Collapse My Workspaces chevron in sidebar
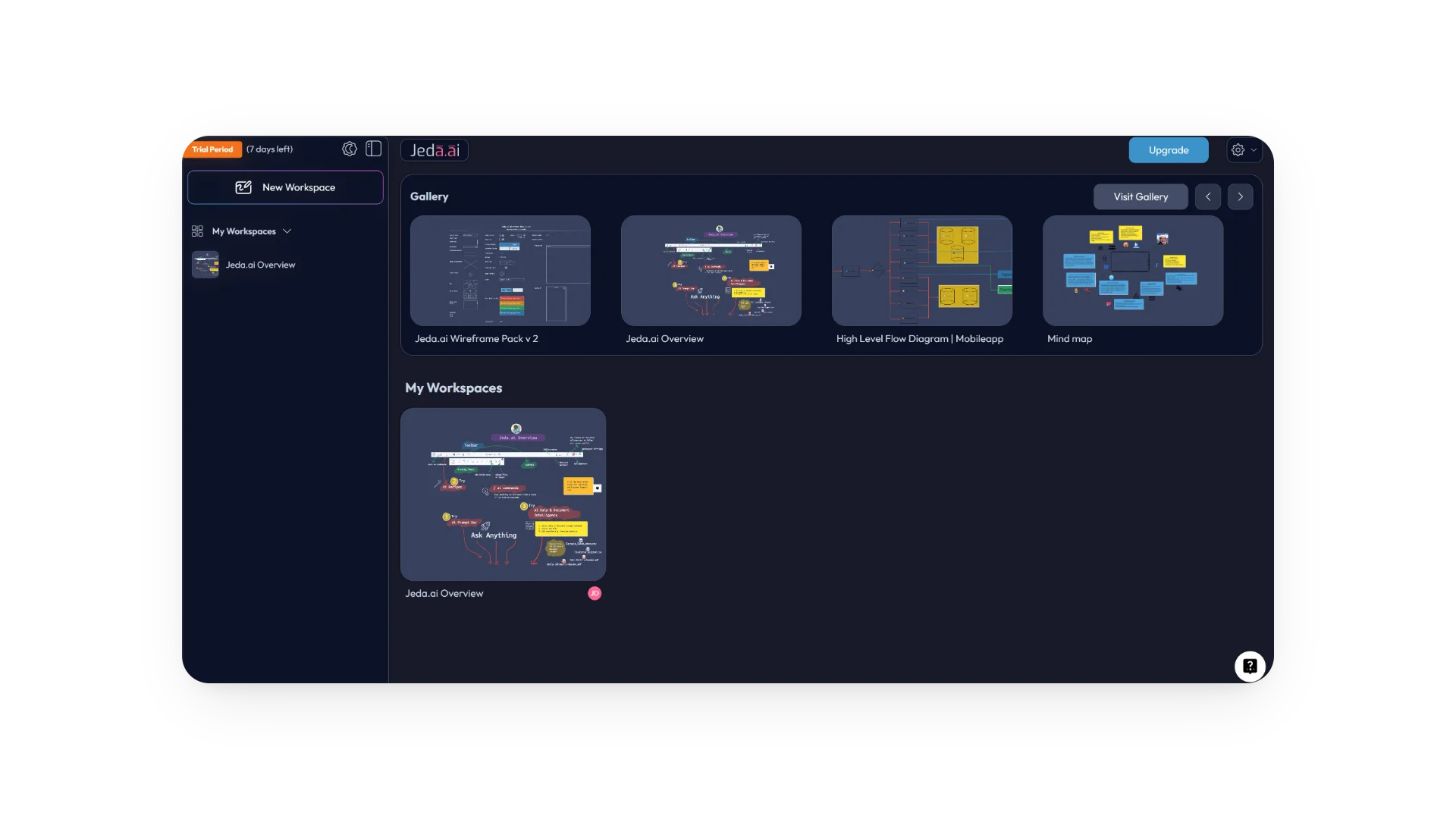 coord(287,231)
